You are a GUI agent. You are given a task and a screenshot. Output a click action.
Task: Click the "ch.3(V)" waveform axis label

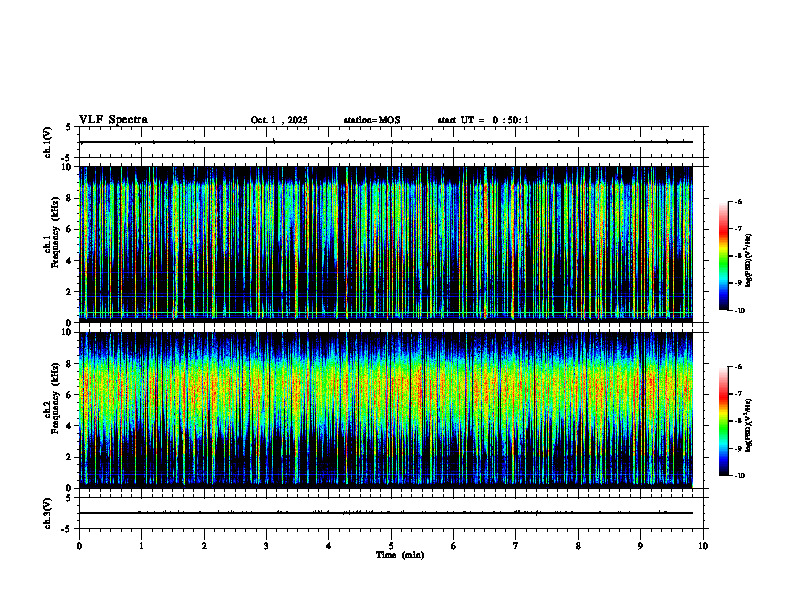(47, 513)
